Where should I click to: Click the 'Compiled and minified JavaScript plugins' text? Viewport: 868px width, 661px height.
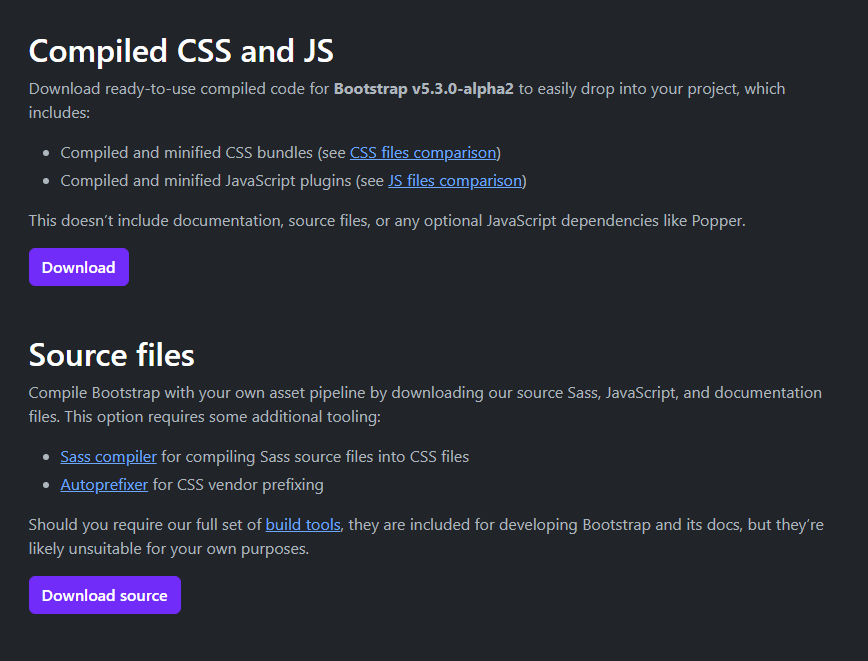(x=206, y=181)
